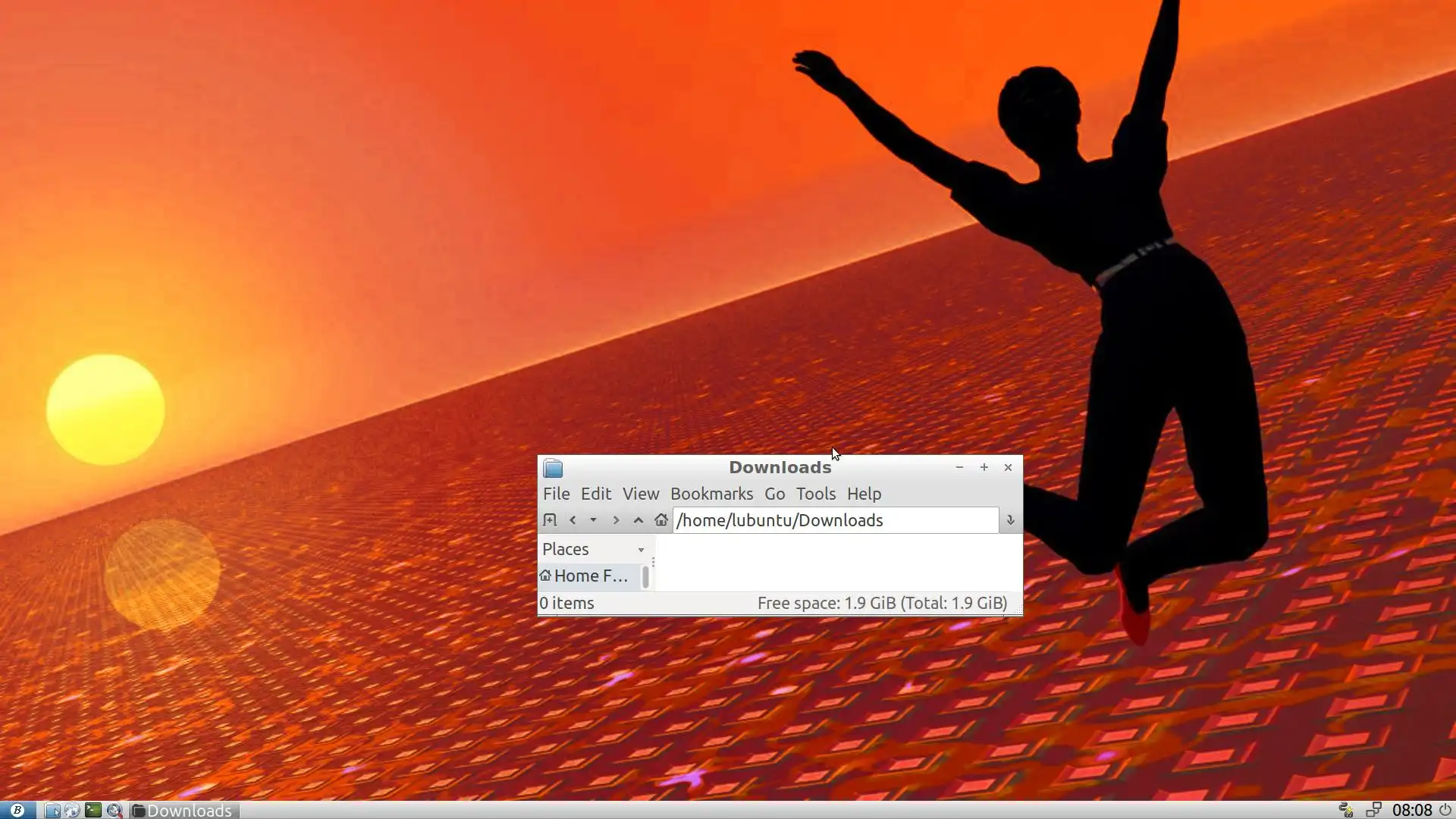Go back to the previous folder
This screenshot has width=1456, height=819.
coord(573,520)
